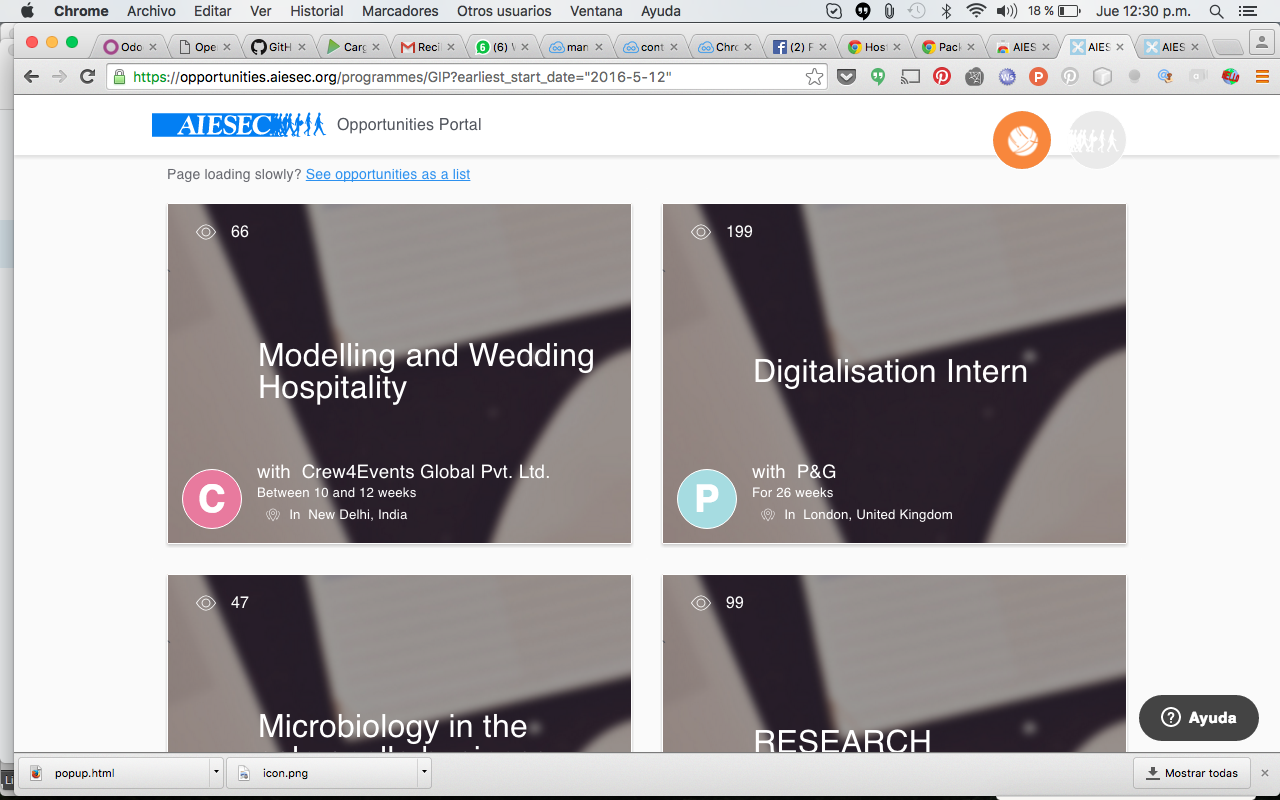Viewport: 1280px width, 800px height.
Task: Expand the popup.html download dropdown arrow
Action: coord(215,772)
